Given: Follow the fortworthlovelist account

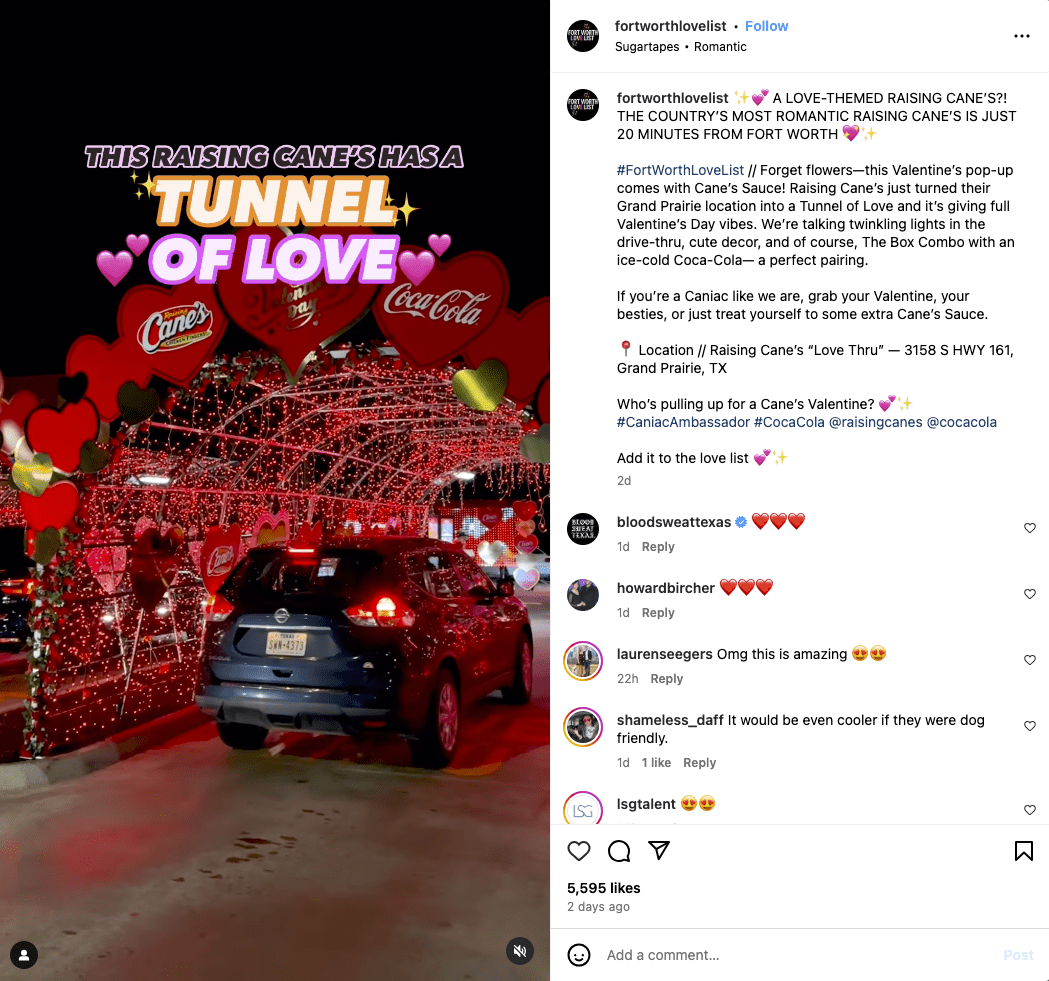Looking at the screenshot, I should tap(766, 26).
